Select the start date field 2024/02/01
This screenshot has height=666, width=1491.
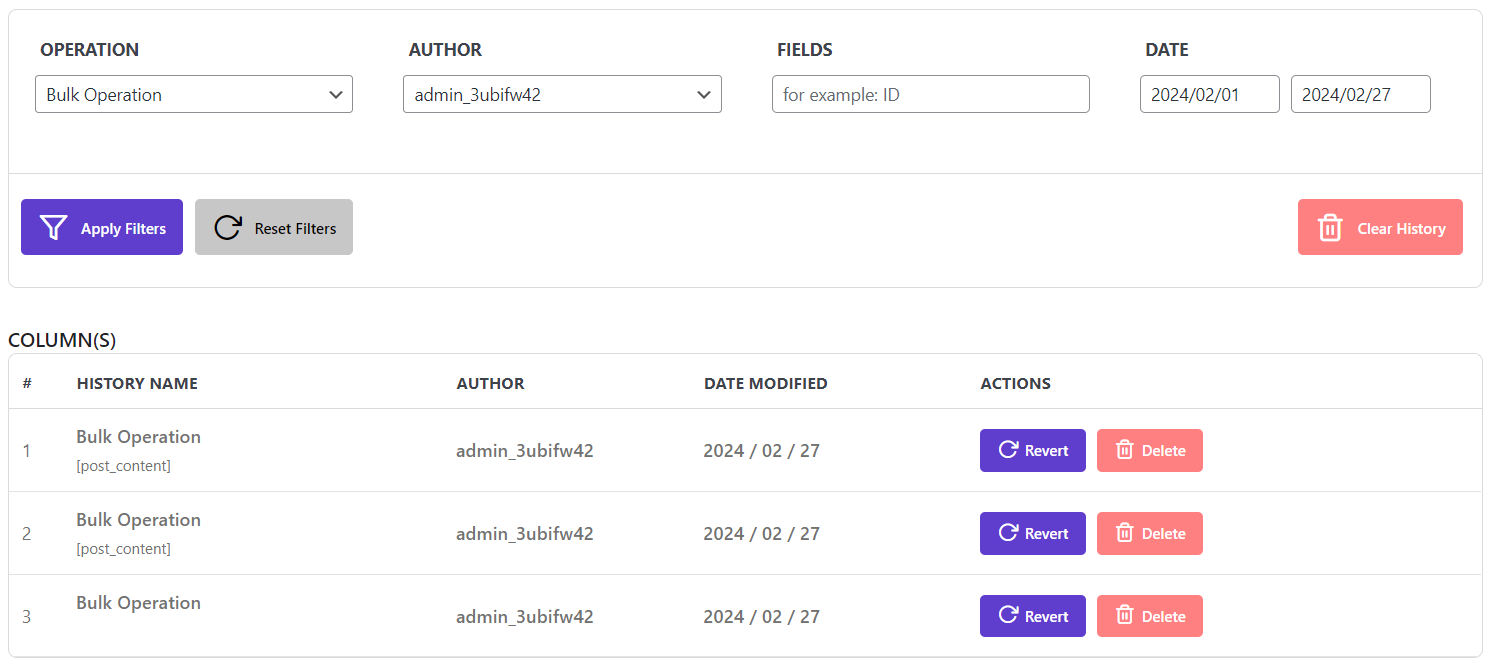1209,95
